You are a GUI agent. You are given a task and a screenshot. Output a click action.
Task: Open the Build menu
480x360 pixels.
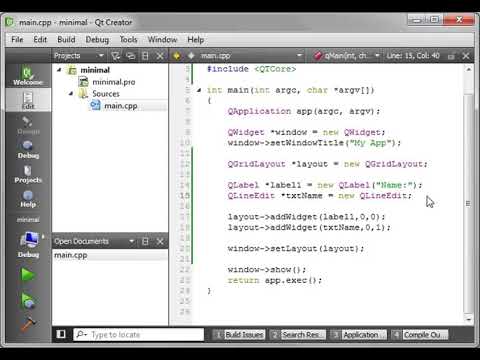pos(66,40)
